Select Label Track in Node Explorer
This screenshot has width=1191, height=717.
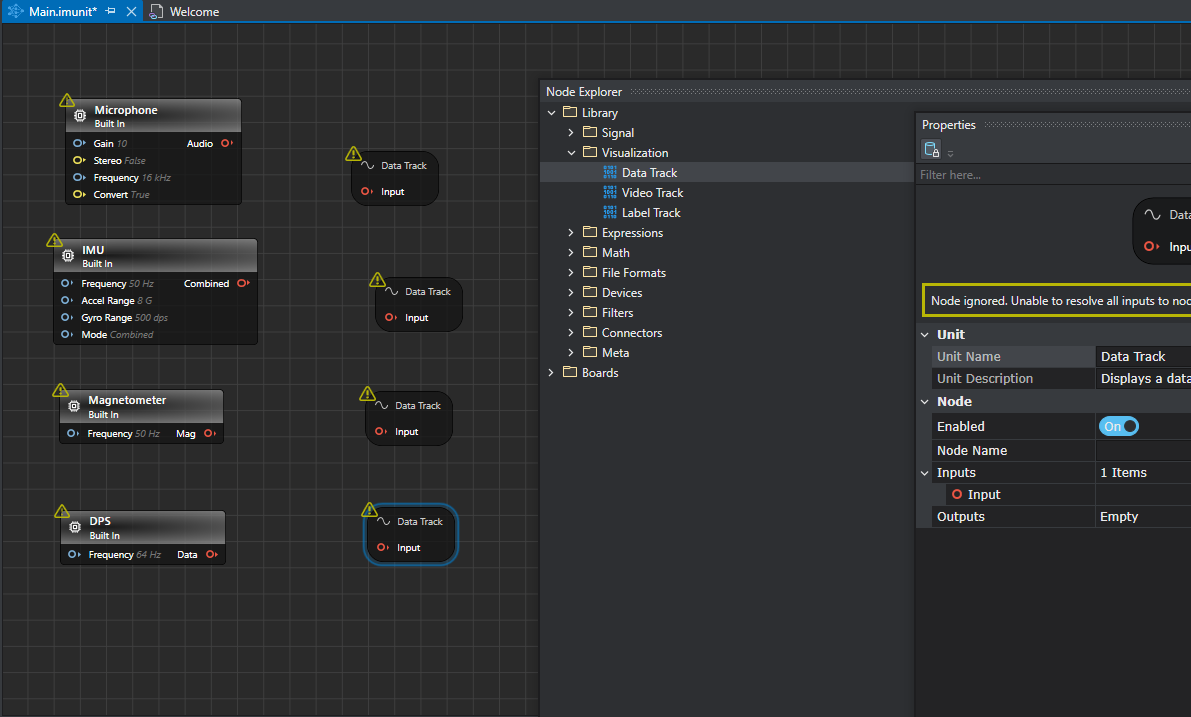point(651,213)
